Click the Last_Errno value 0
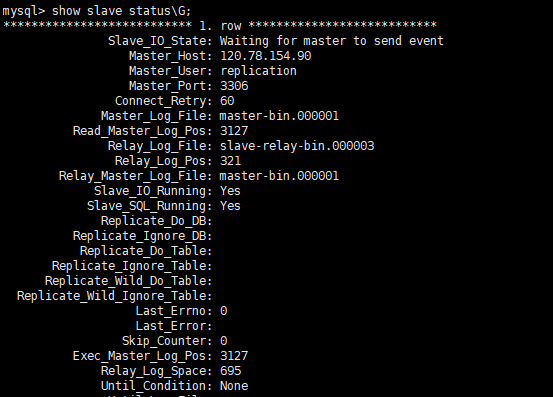Viewport: 553px width, 397px height. [224, 311]
